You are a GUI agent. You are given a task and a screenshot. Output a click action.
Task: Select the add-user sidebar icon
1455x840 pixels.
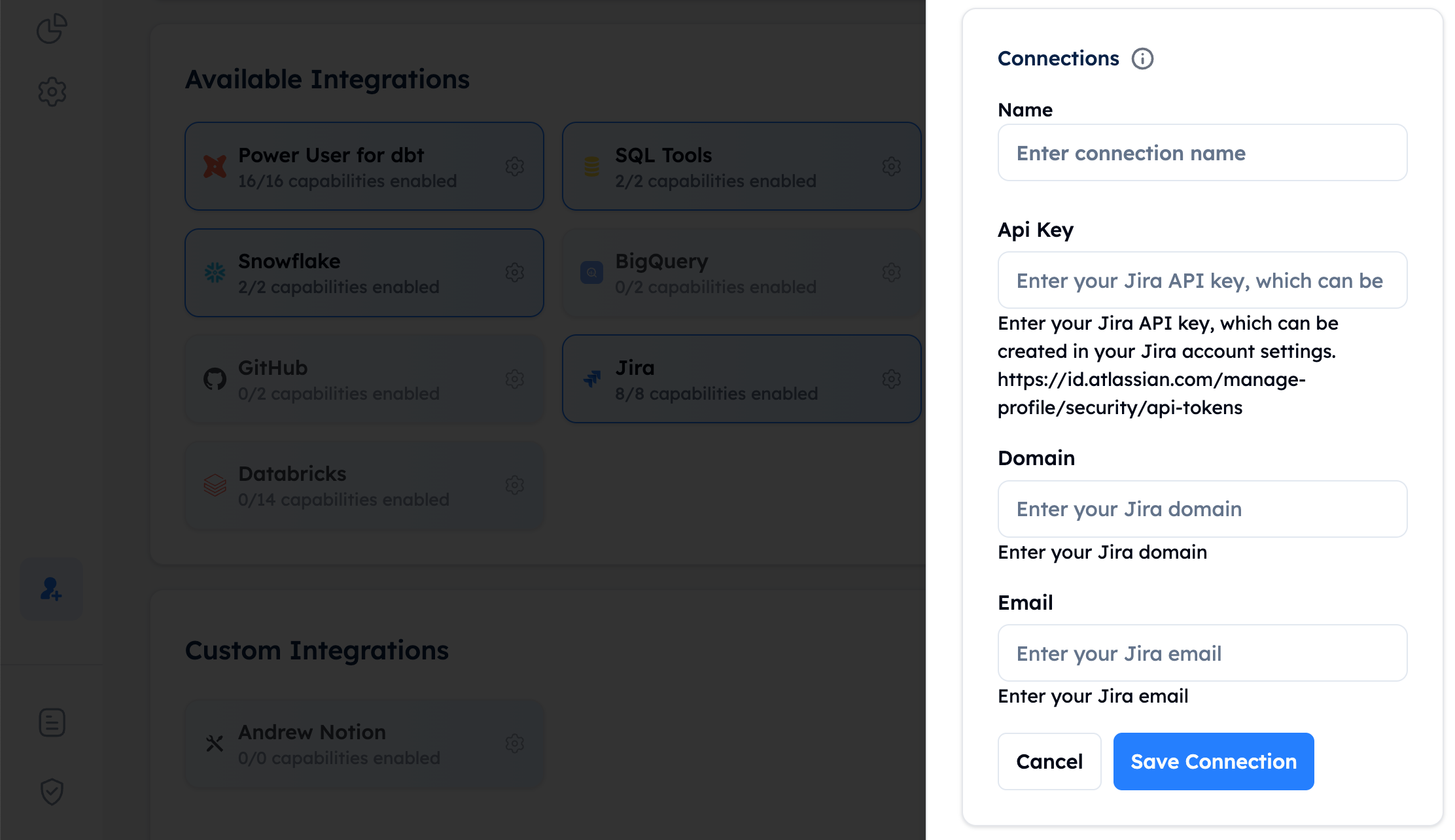pos(51,589)
